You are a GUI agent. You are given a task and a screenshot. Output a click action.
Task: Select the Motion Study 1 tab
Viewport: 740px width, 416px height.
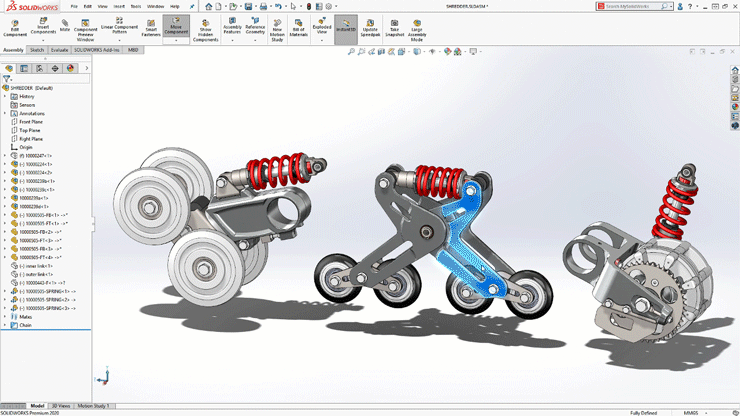point(93,406)
